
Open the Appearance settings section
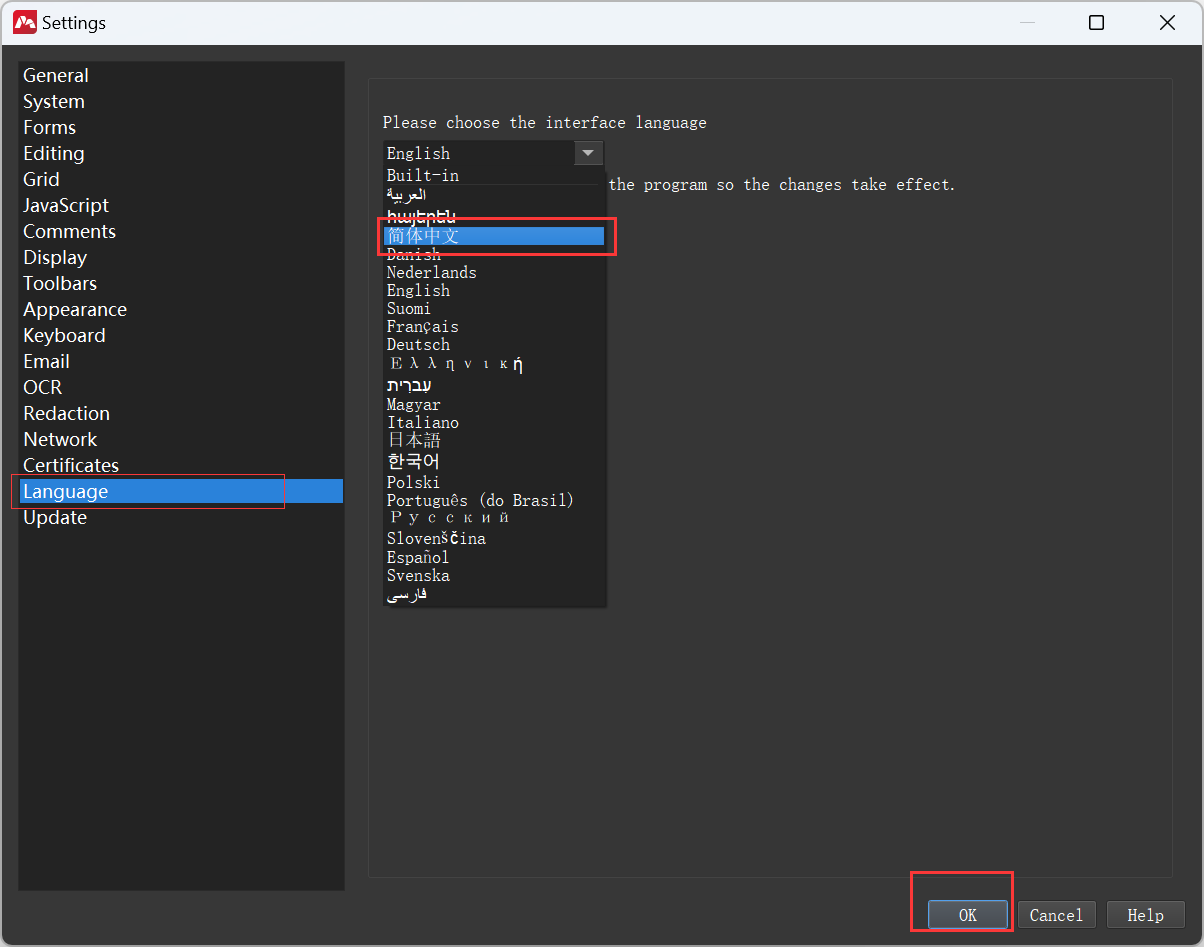(x=75, y=310)
